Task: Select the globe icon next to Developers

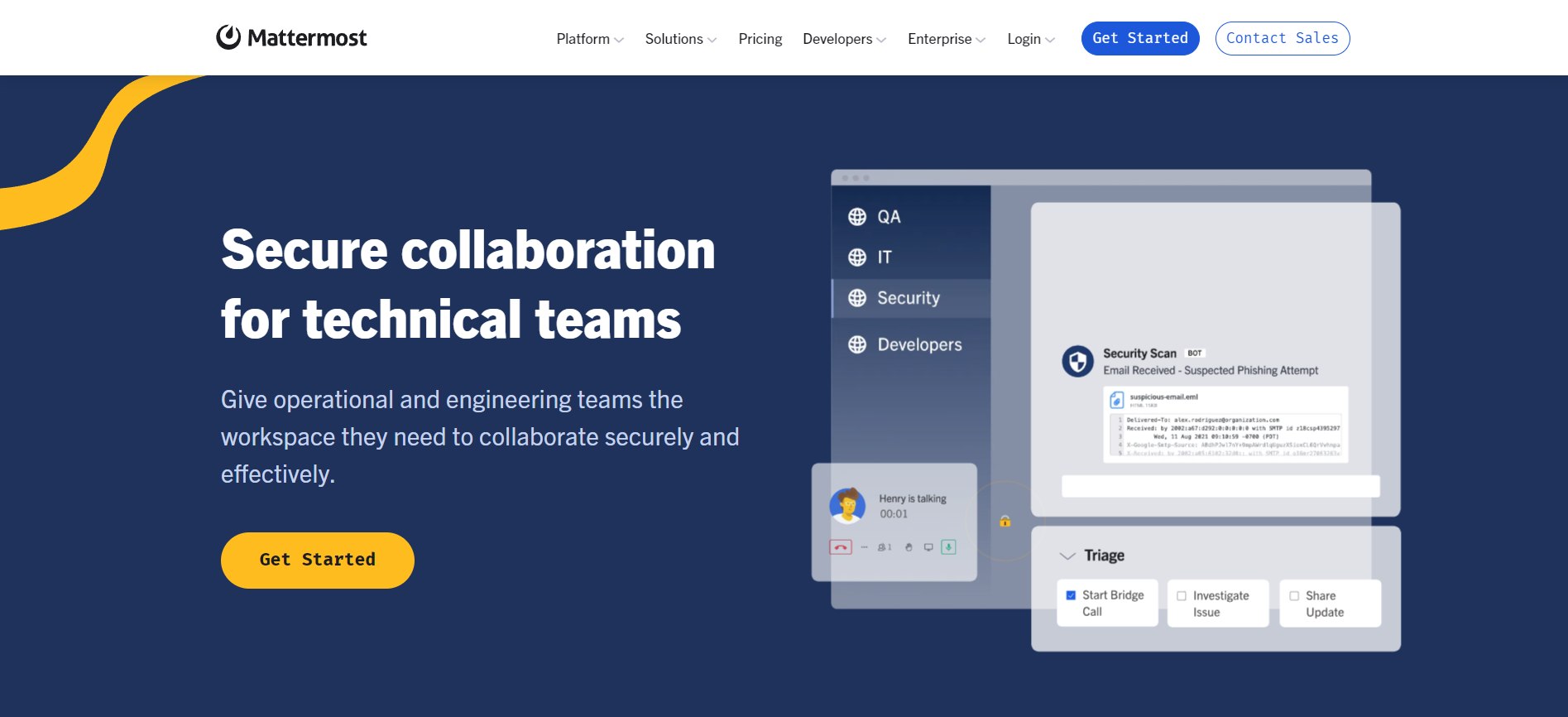Action: (x=857, y=344)
